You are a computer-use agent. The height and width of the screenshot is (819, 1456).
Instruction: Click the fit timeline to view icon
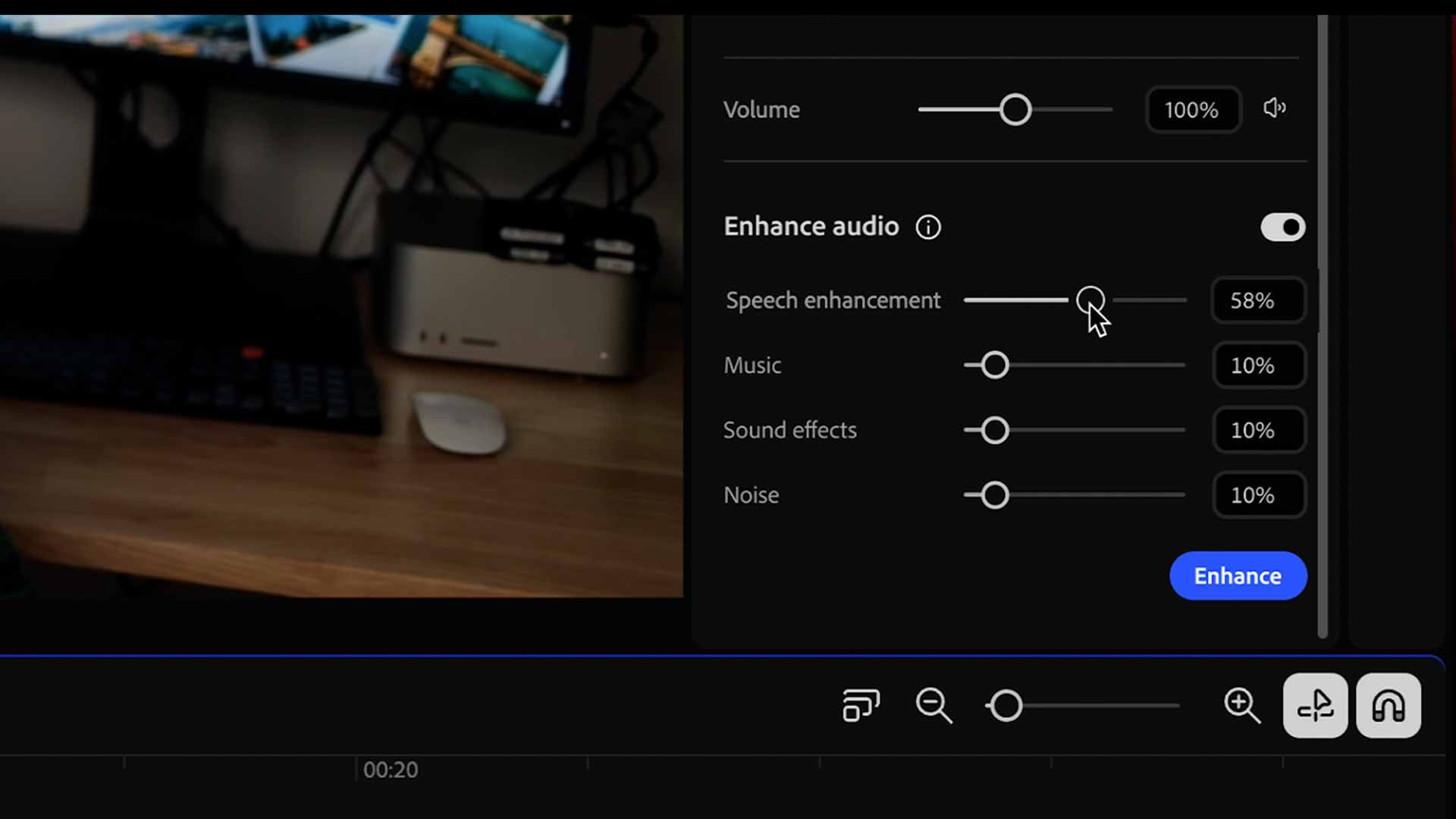(861, 705)
